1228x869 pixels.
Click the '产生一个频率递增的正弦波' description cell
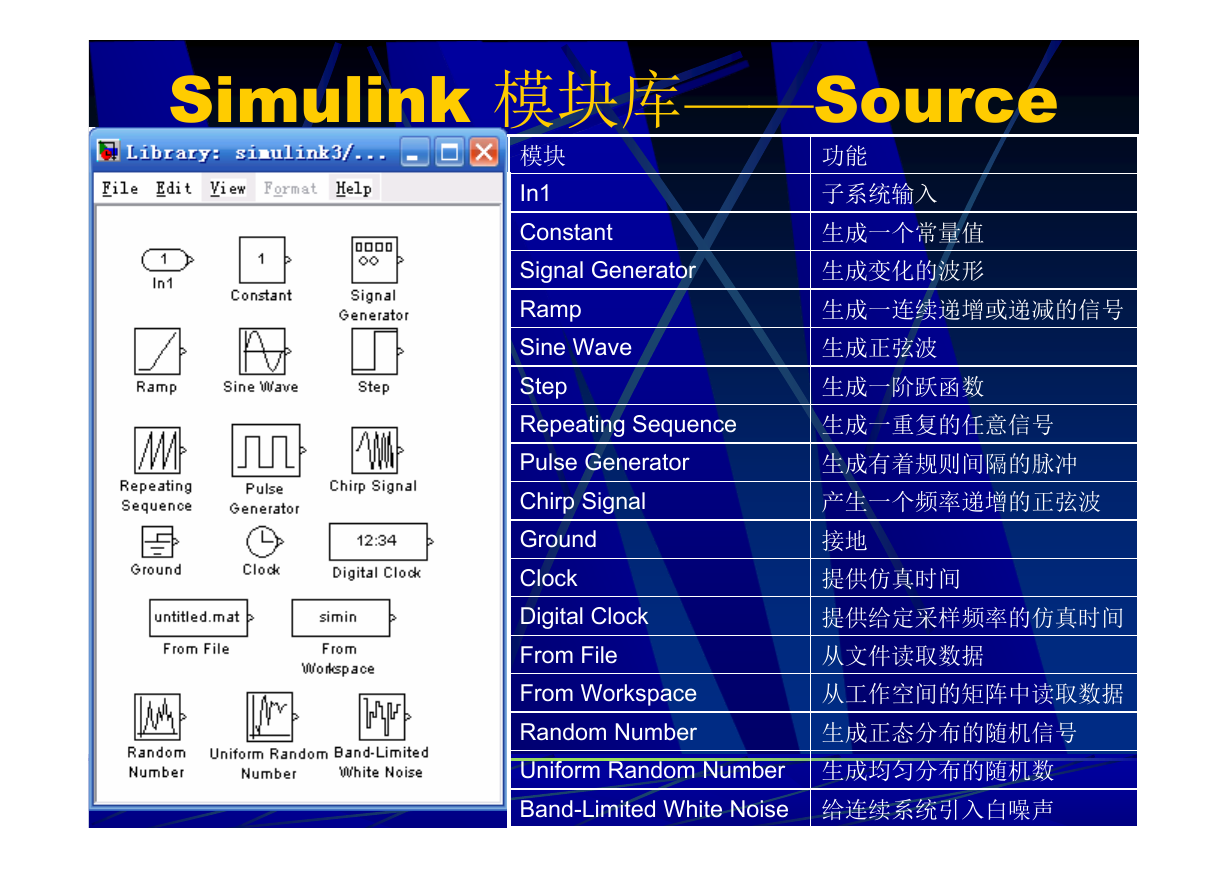(974, 501)
